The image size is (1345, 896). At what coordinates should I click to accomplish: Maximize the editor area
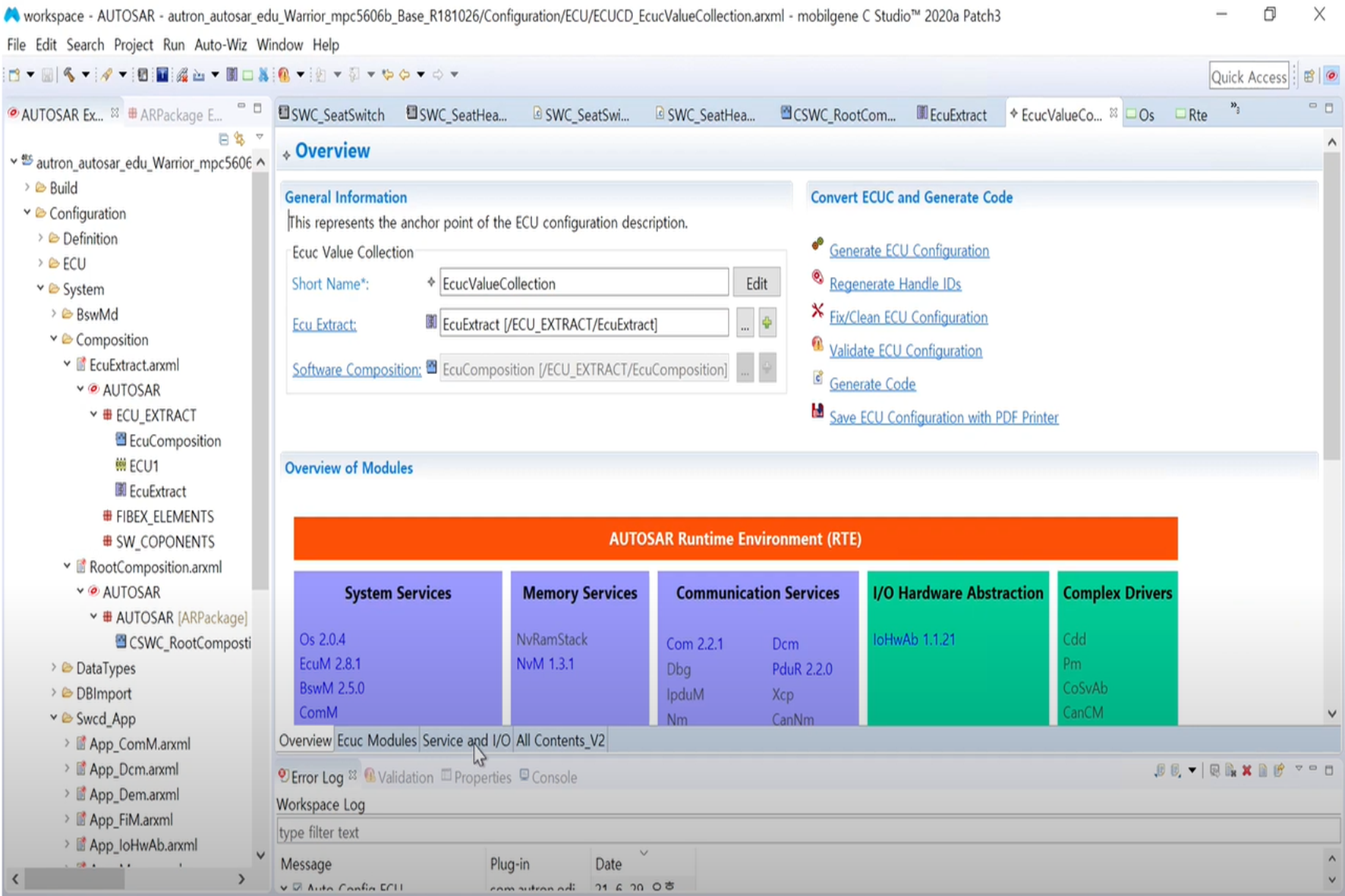[x=1329, y=108]
